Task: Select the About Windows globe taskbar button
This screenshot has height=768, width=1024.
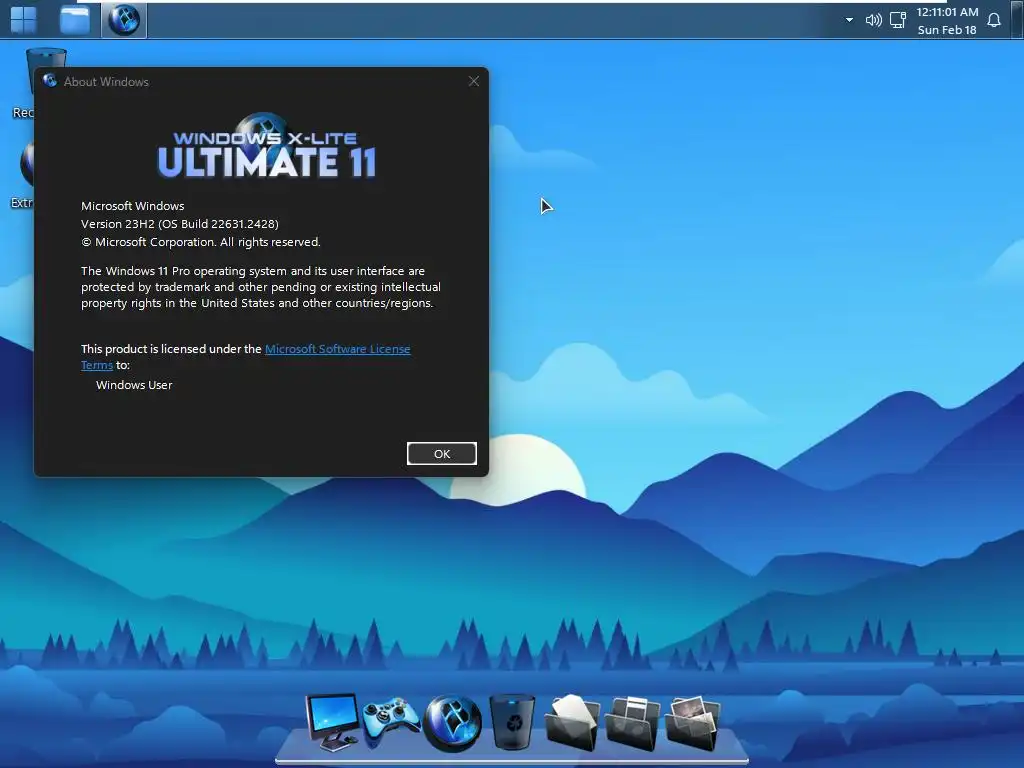Action: (124, 20)
